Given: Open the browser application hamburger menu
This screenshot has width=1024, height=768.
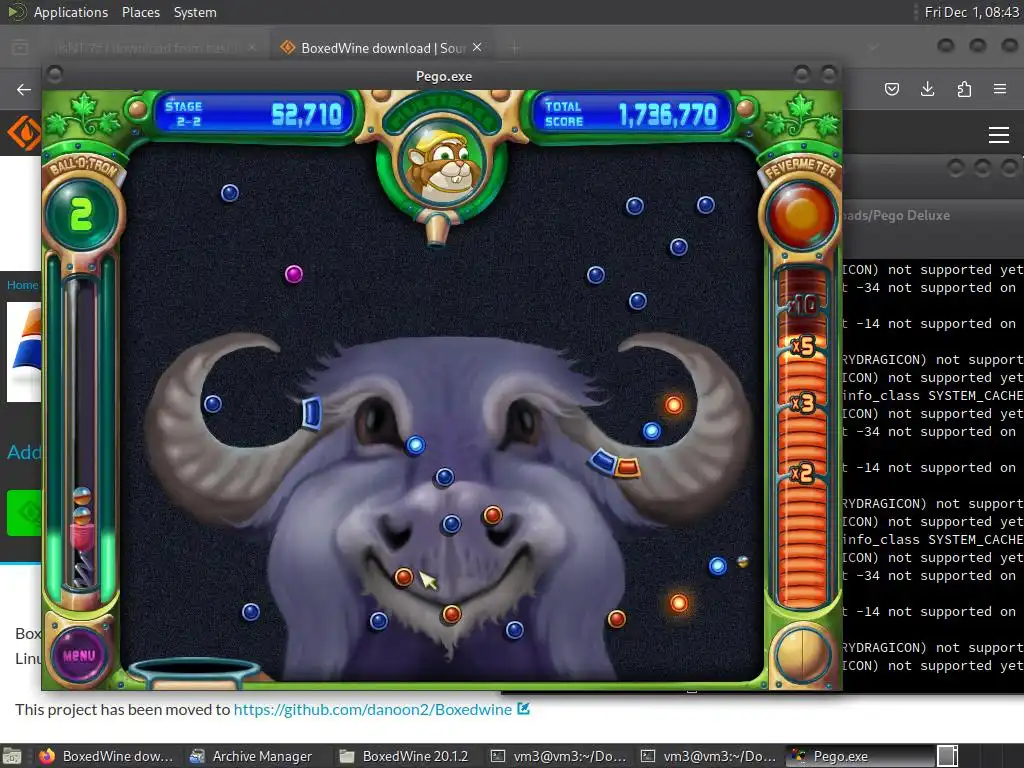Looking at the screenshot, I should coord(1000,89).
